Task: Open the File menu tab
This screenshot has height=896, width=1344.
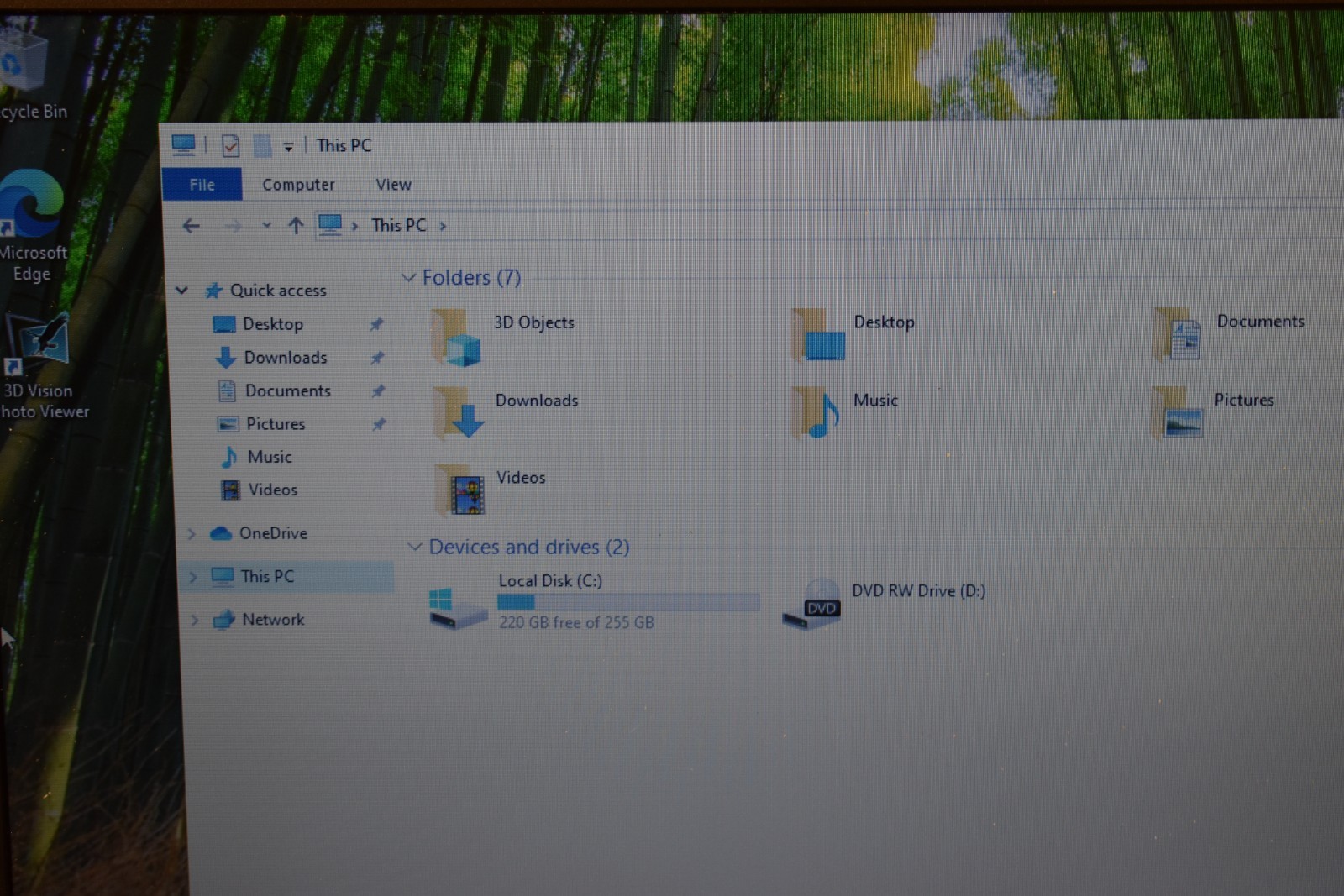Action: pos(202,185)
